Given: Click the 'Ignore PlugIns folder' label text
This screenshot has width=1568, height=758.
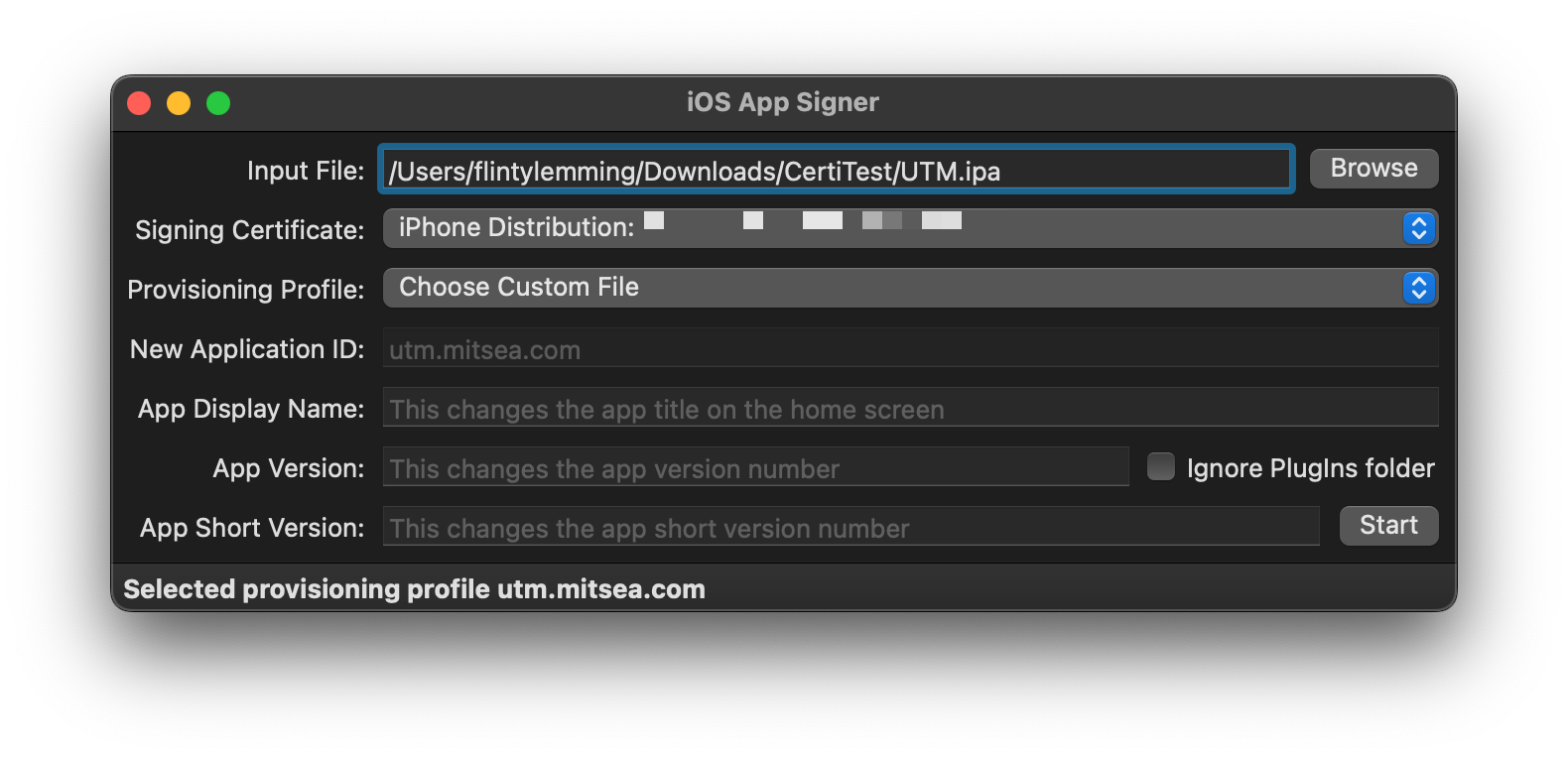Looking at the screenshot, I should 1310,468.
